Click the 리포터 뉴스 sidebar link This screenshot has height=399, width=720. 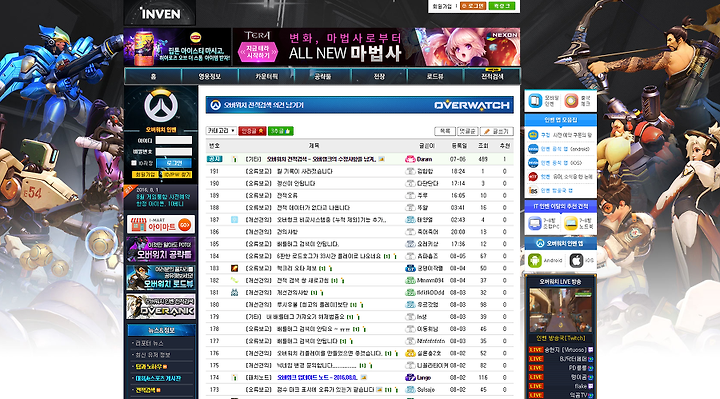[x=149, y=343]
